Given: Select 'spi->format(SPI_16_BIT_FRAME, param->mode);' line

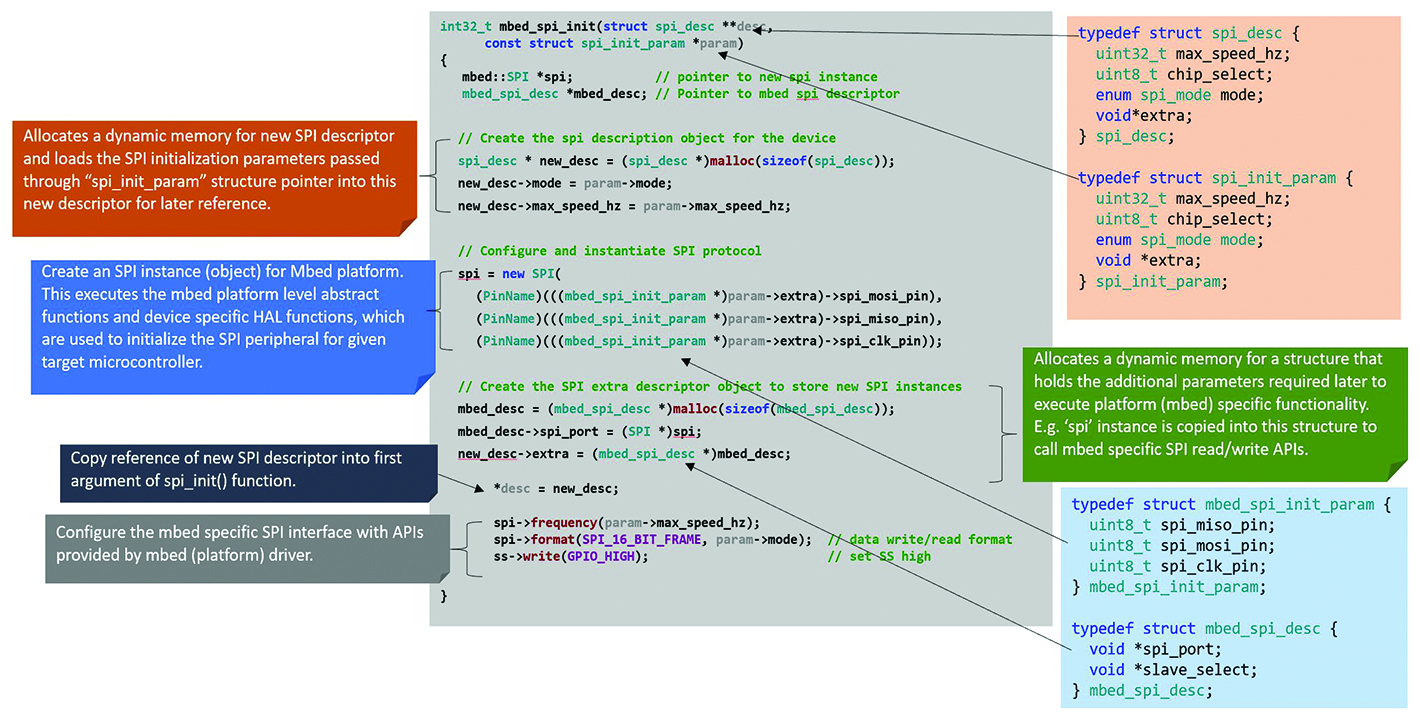Looking at the screenshot, I should [653, 540].
